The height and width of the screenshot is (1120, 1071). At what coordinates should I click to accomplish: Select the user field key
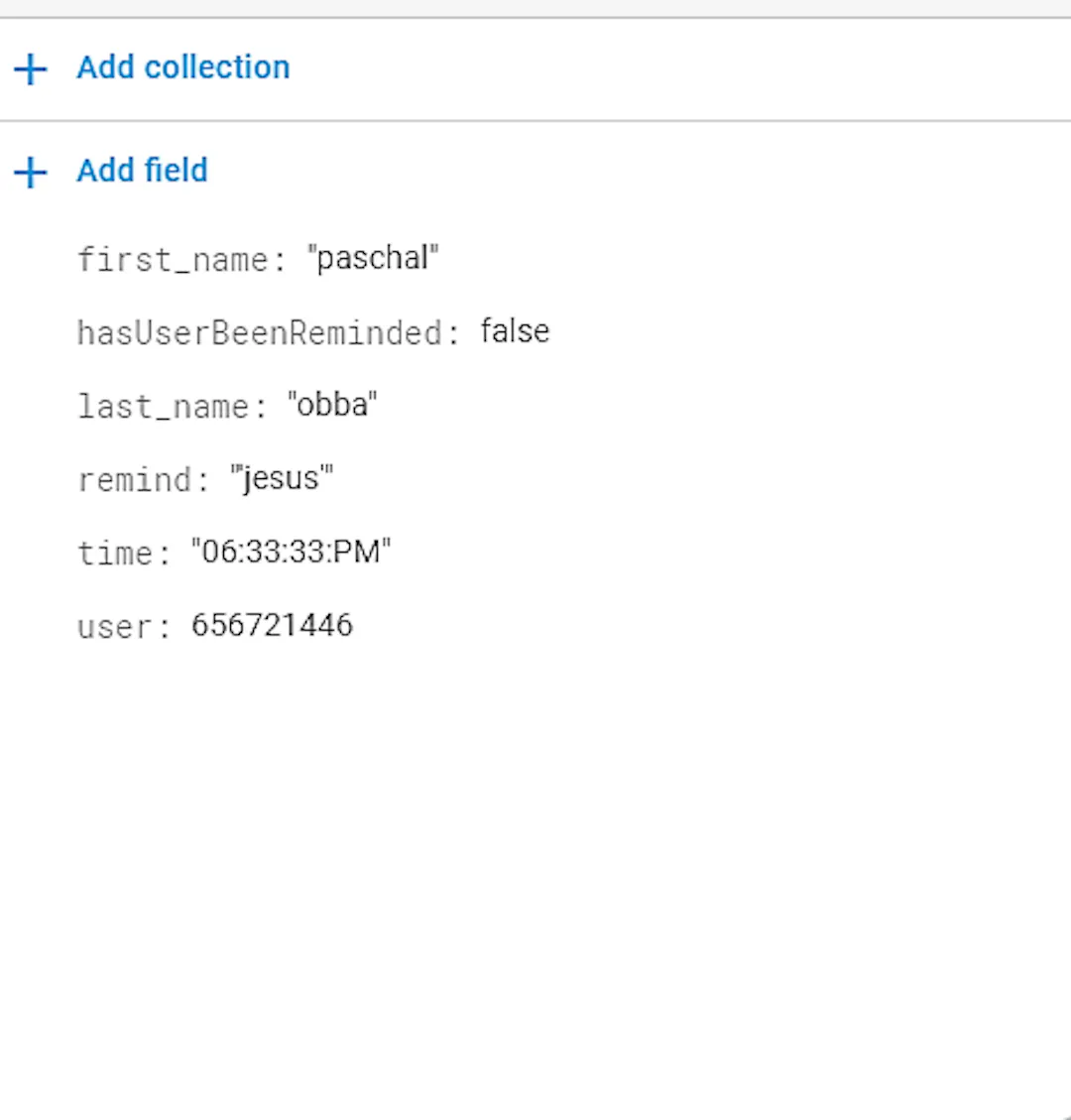(x=115, y=627)
